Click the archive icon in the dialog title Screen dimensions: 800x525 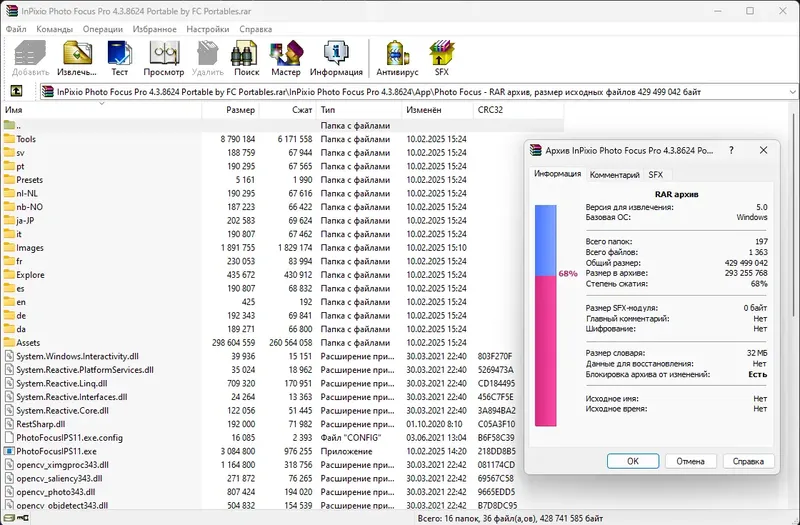tap(536, 150)
